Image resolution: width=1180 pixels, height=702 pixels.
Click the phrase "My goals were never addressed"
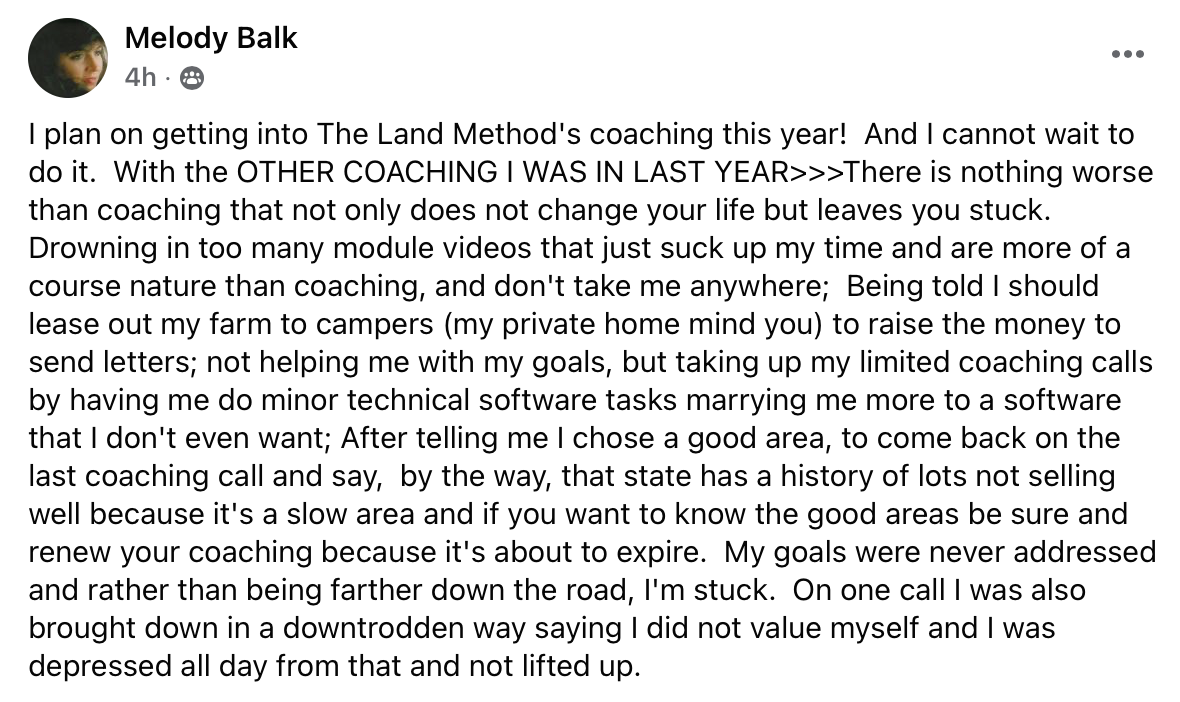940,552
